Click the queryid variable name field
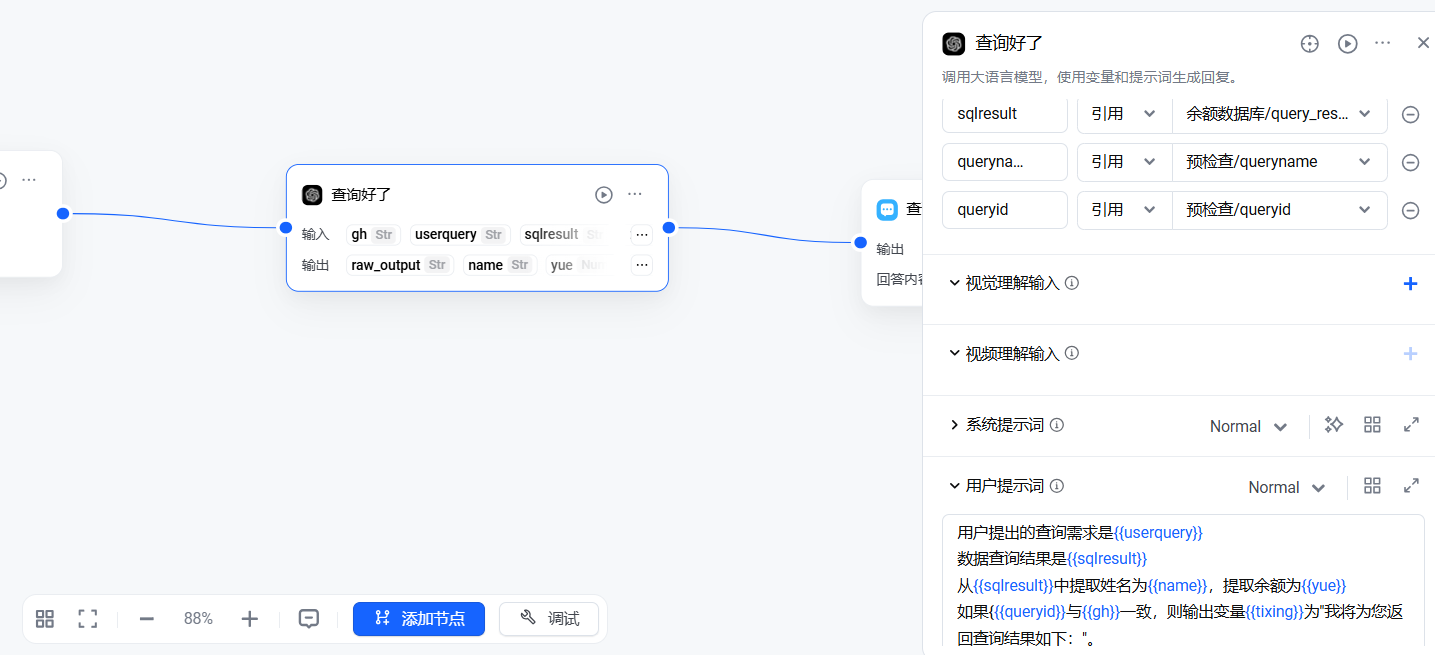 point(1004,210)
